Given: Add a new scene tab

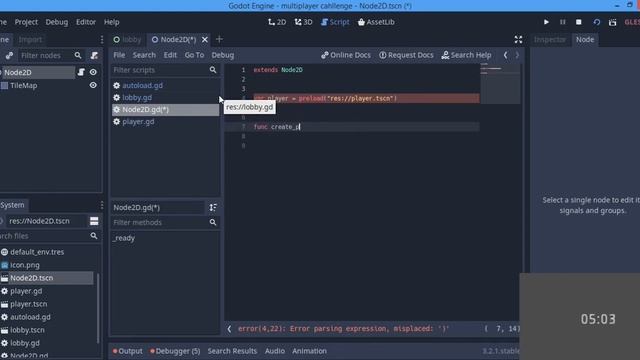Looking at the screenshot, I should tap(219, 39).
